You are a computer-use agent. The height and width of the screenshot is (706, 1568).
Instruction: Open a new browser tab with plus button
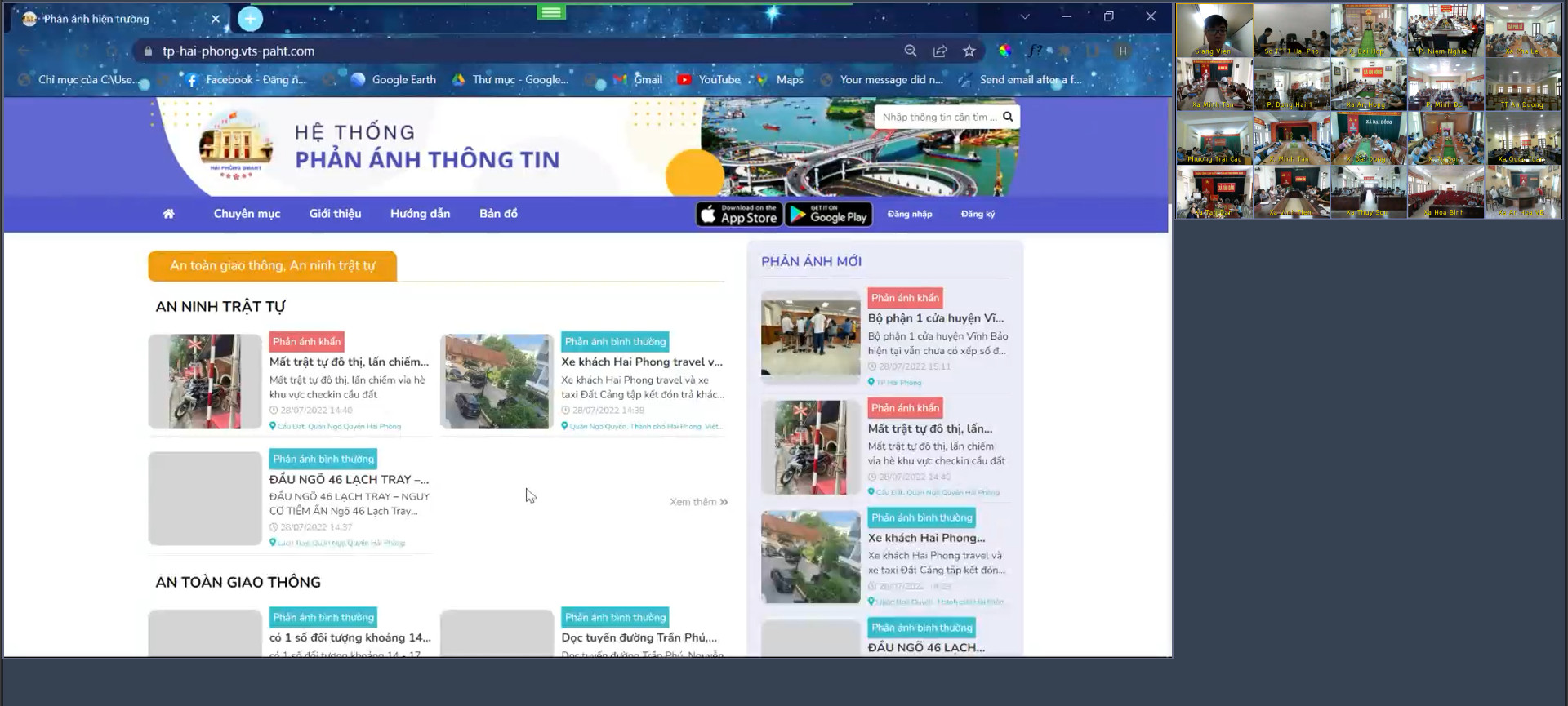click(250, 18)
